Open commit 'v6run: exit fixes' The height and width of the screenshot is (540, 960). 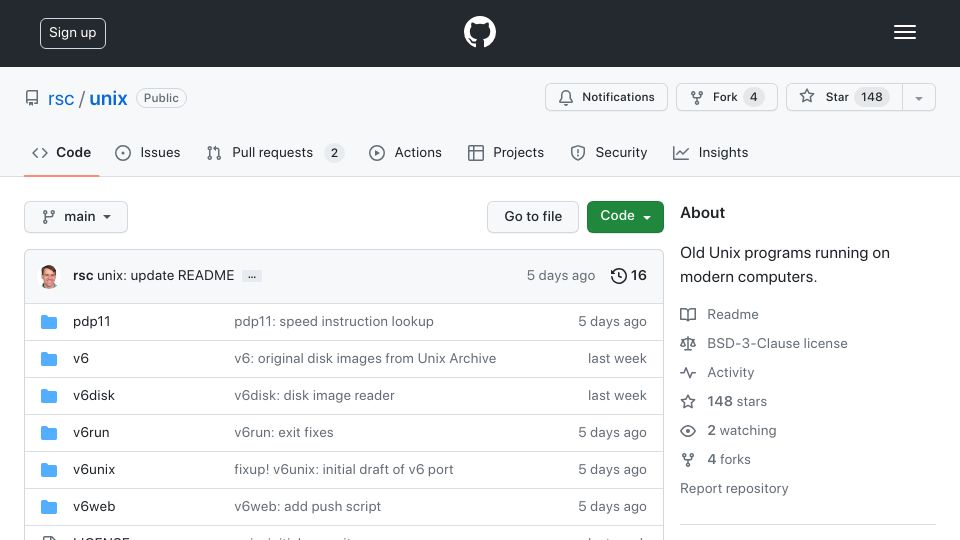283,432
